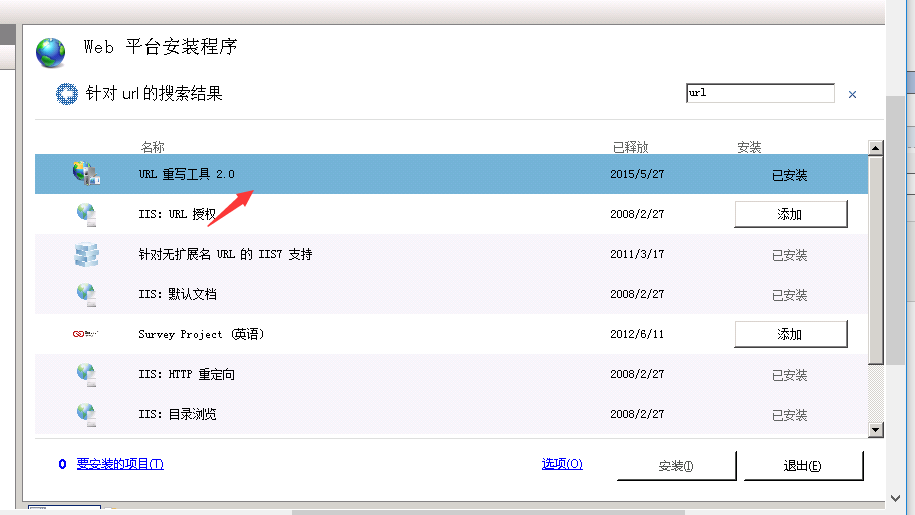Click the 2012/6/11 release date
The height and width of the screenshot is (515, 915).
(637, 334)
